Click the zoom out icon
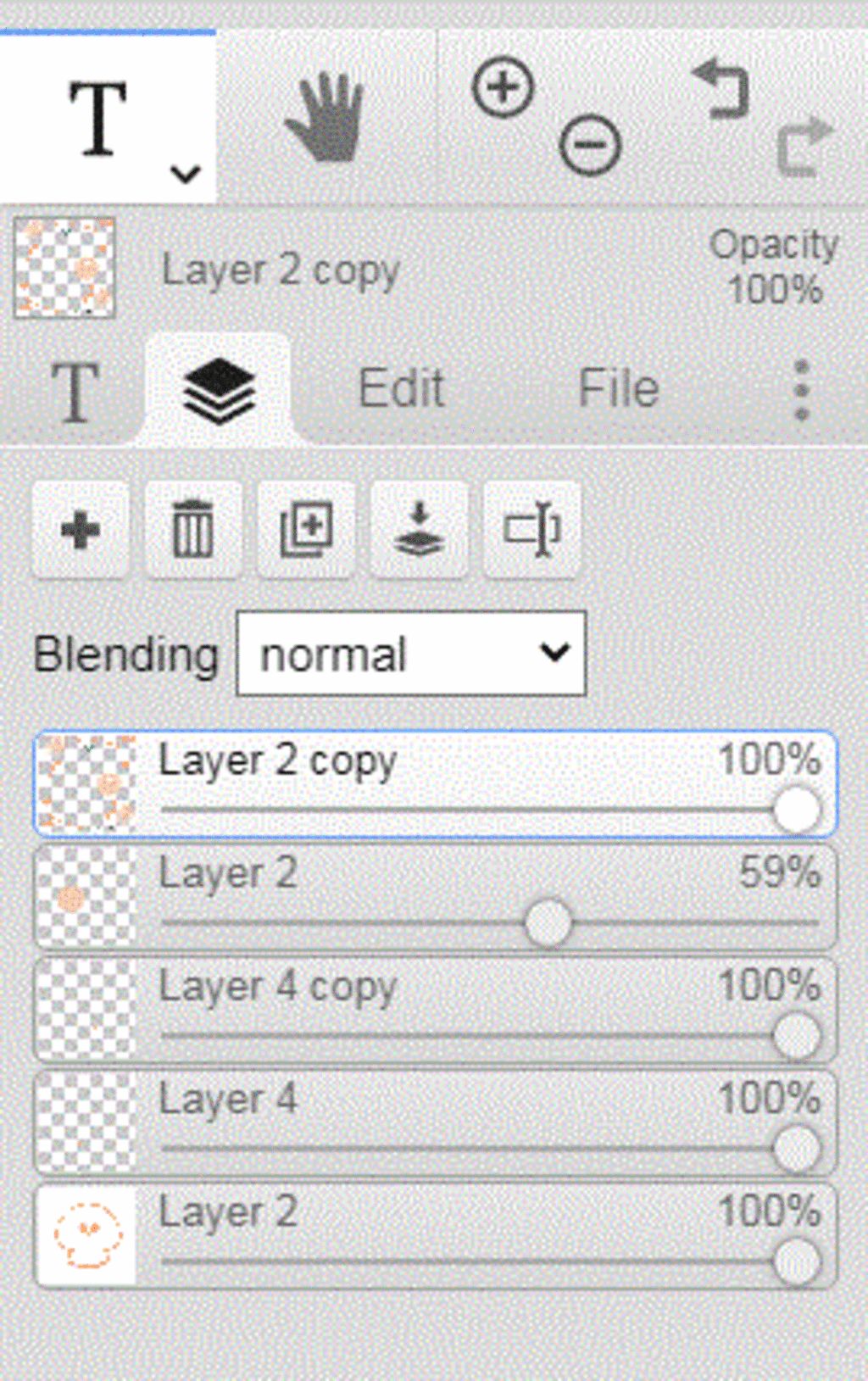 [x=590, y=145]
